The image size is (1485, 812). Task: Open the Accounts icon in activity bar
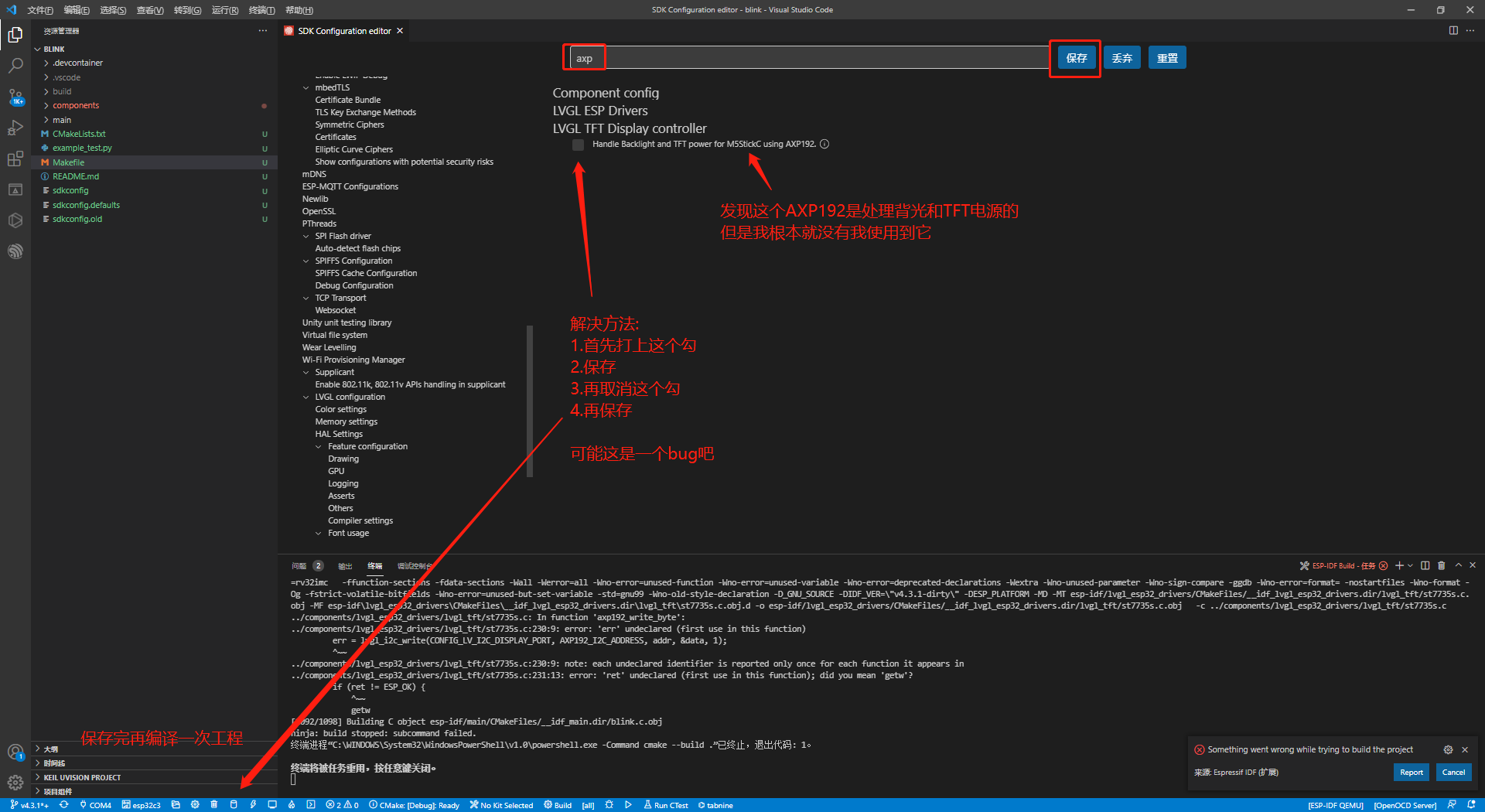point(15,752)
